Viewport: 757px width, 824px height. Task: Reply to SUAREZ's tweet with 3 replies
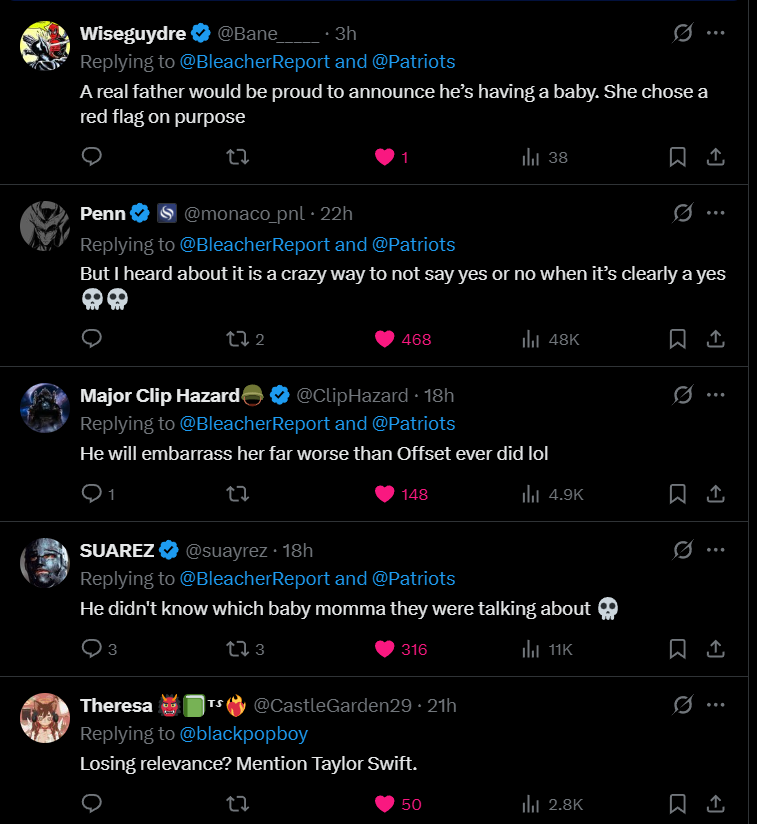tap(92, 649)
